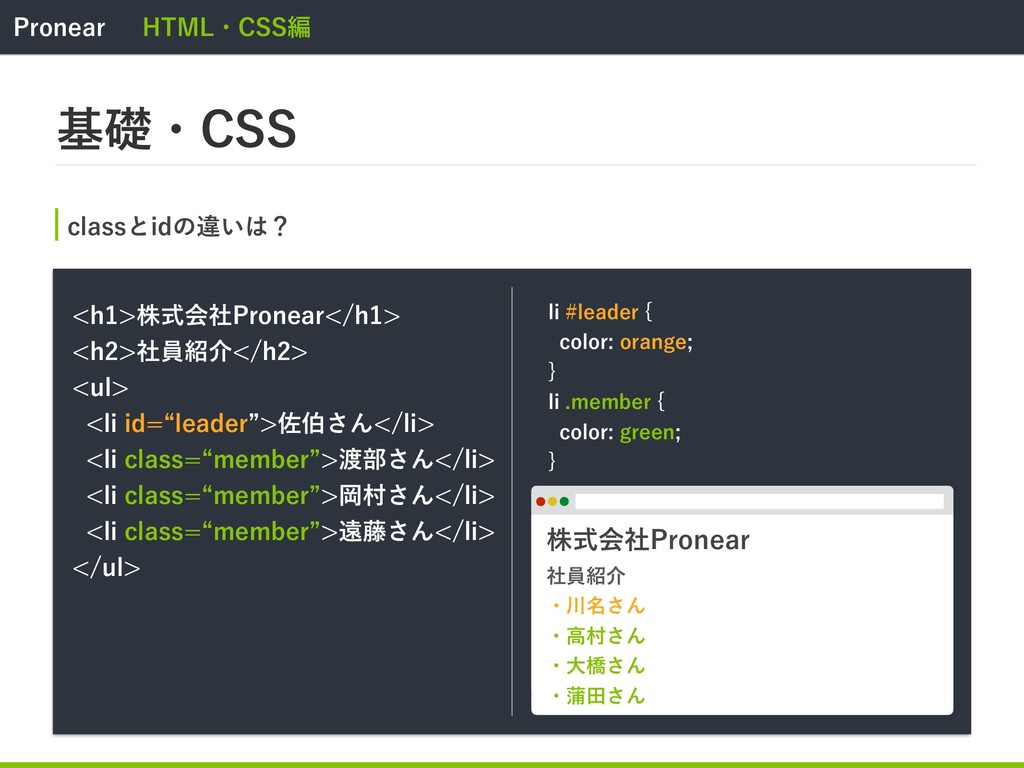The width and height of the screenshot is (1024, 768).
Task: Click the h1 株式会社Pronear code line
Action: tap(236, 317)
